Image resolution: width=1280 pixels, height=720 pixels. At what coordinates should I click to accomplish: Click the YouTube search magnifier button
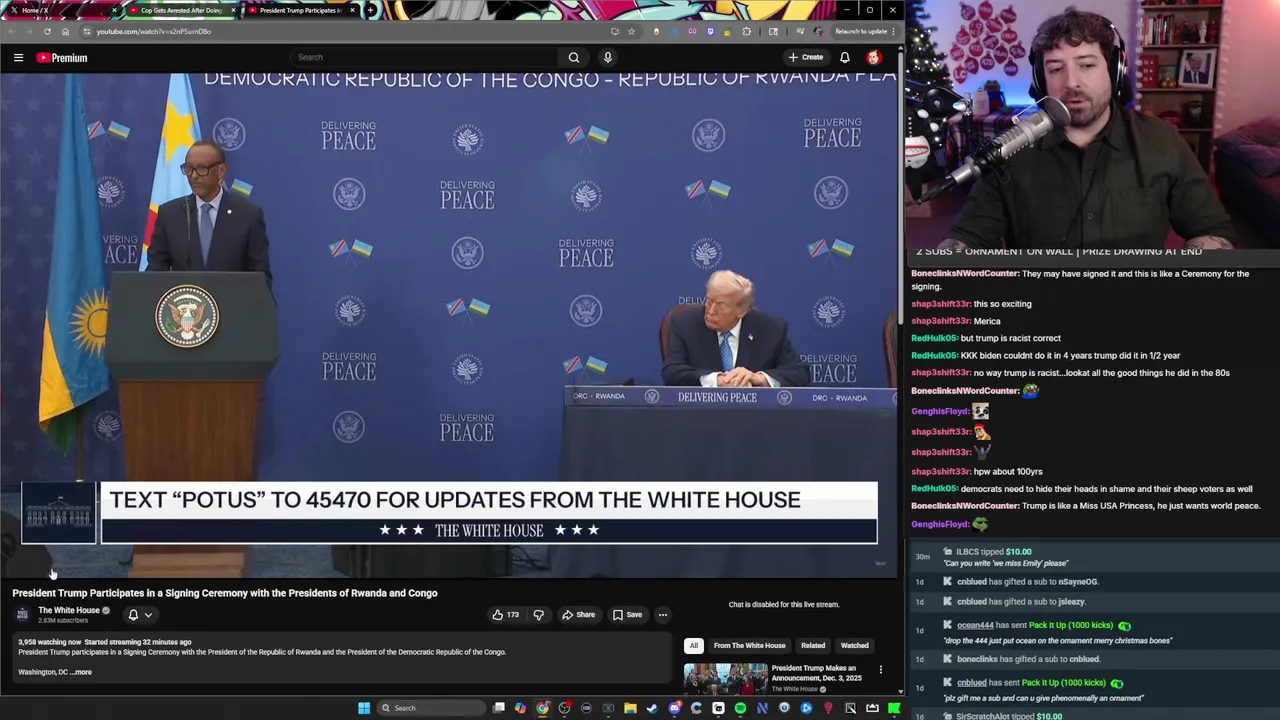pos(574,57)
